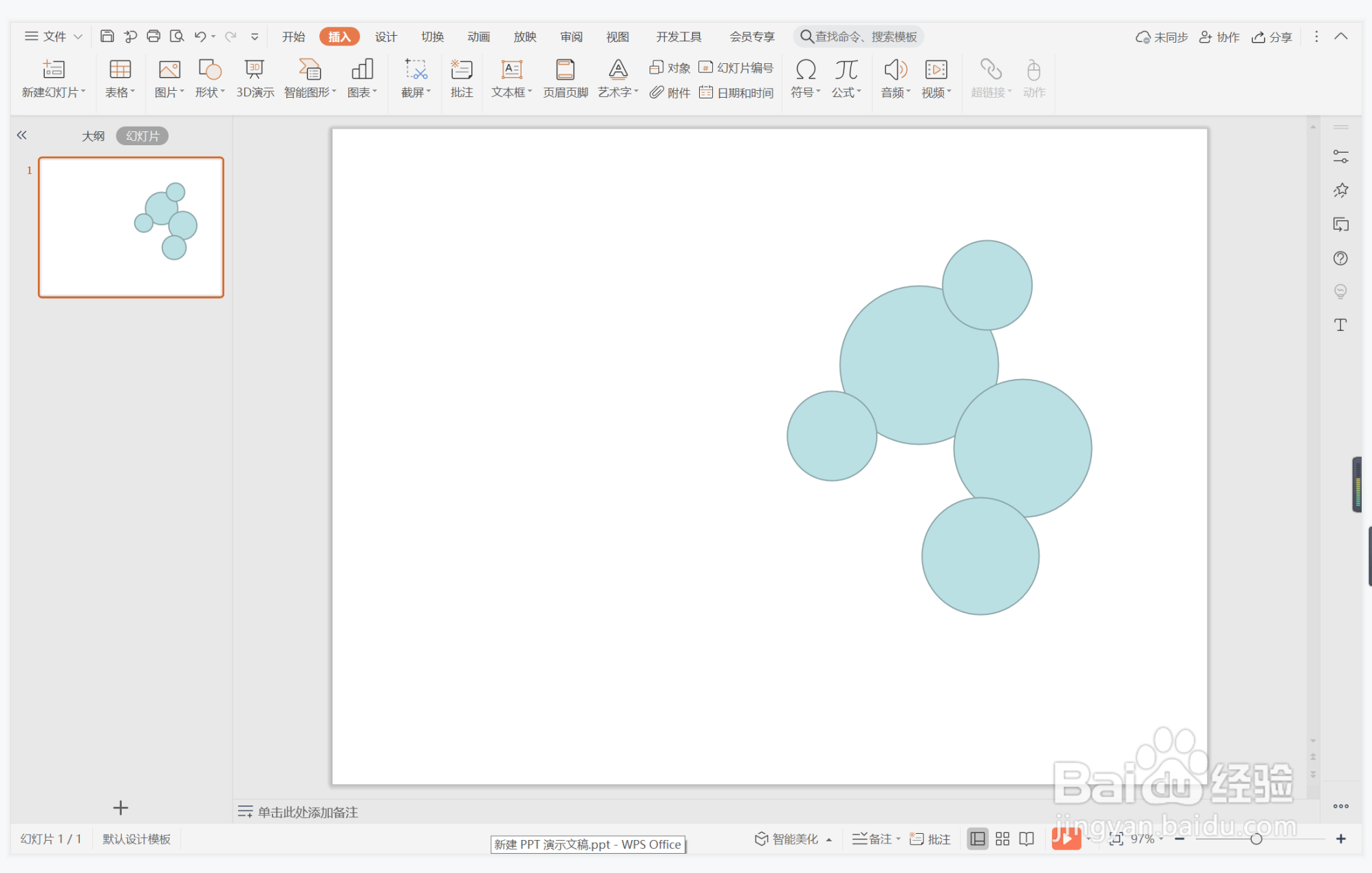Click the 分享 share button
The height and width of the screenshot is (873, 1372).
click(1272, 36)
